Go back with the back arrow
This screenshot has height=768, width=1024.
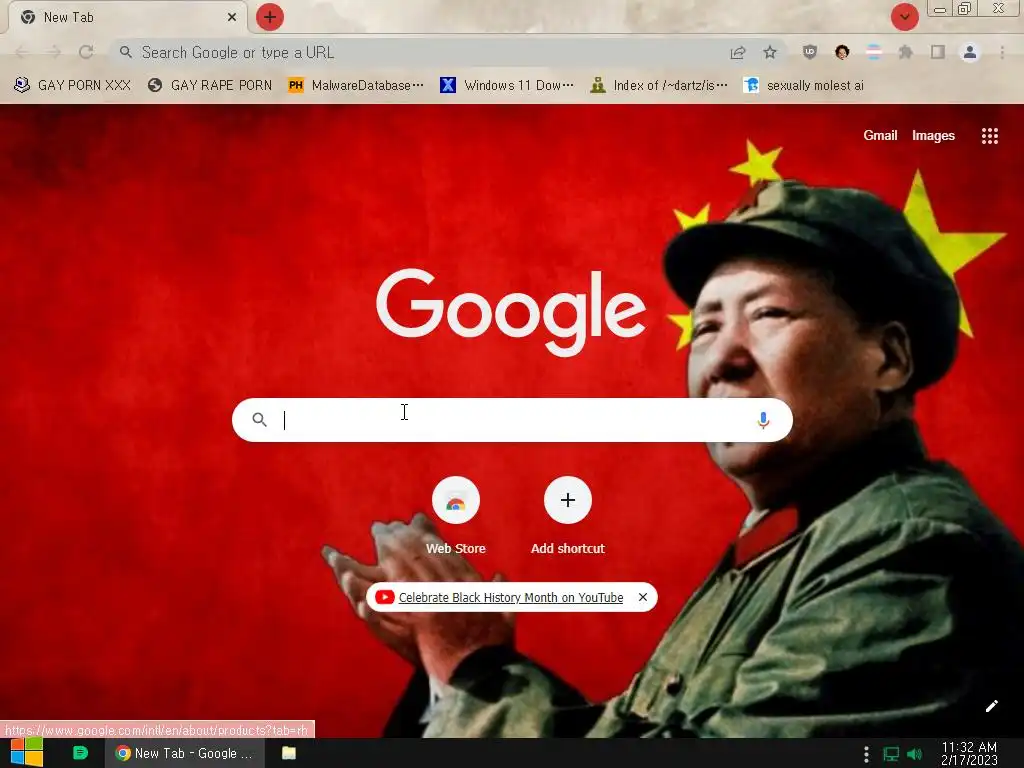point(22,52)
